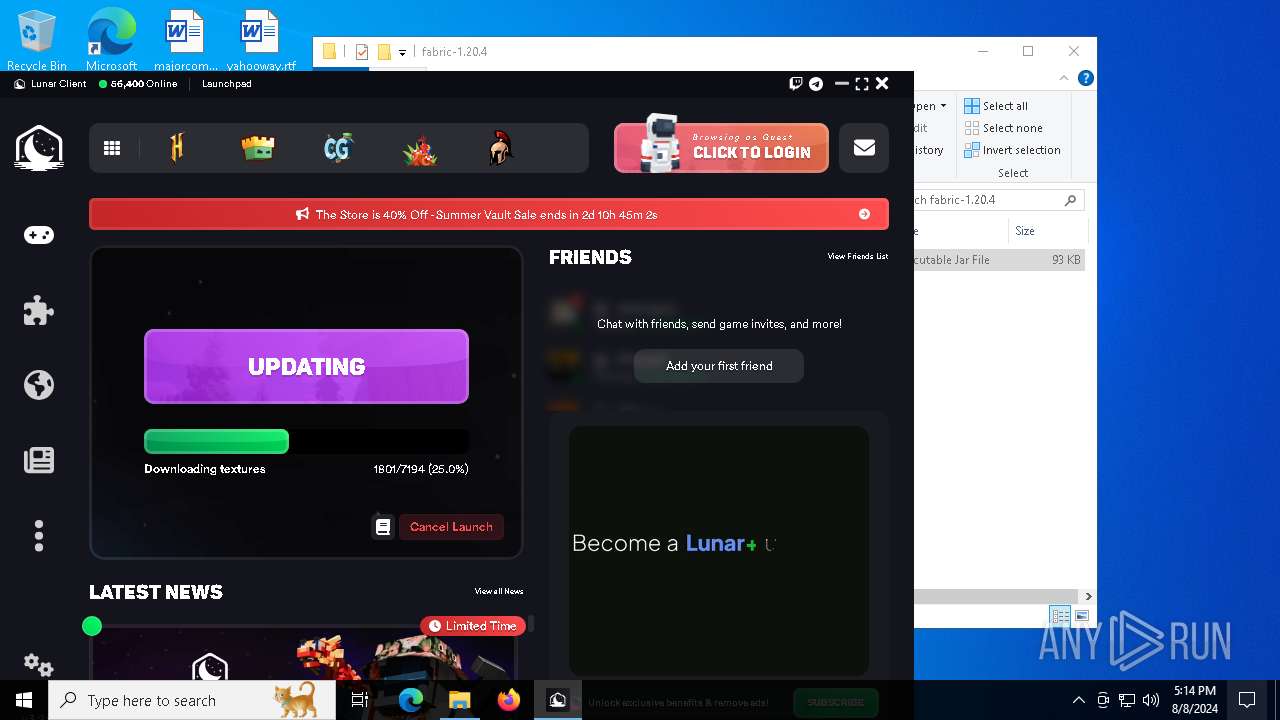1280x720 pixels.
Task: Open the notification center
Action: coord(1247,700)
